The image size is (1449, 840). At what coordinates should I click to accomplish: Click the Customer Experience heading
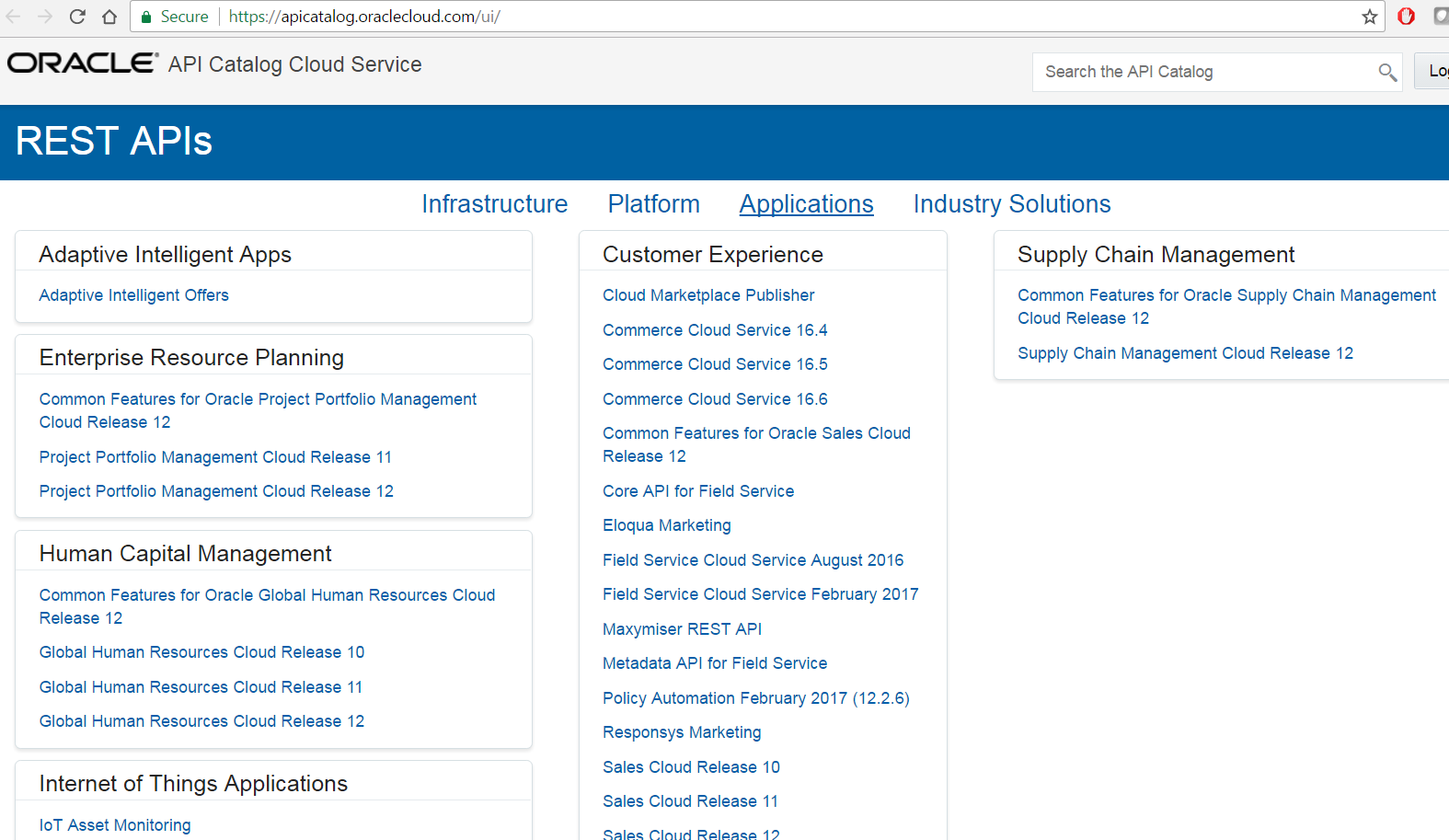(713, 255)
